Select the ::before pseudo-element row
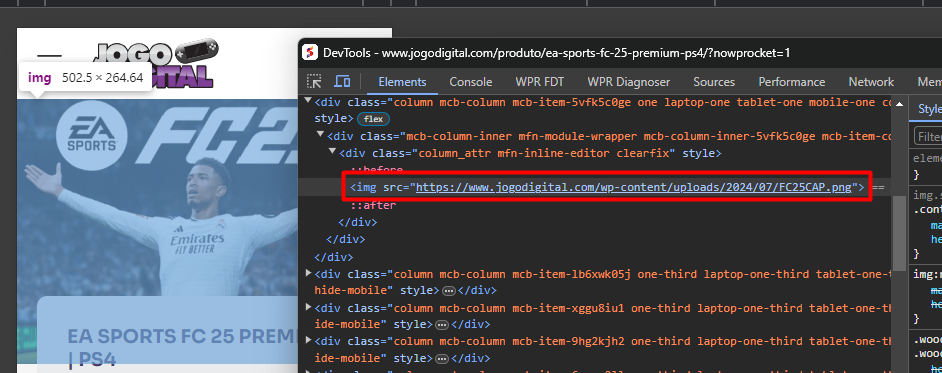The height and width of the screenshot is (373, 942). [x=377, y=171]
